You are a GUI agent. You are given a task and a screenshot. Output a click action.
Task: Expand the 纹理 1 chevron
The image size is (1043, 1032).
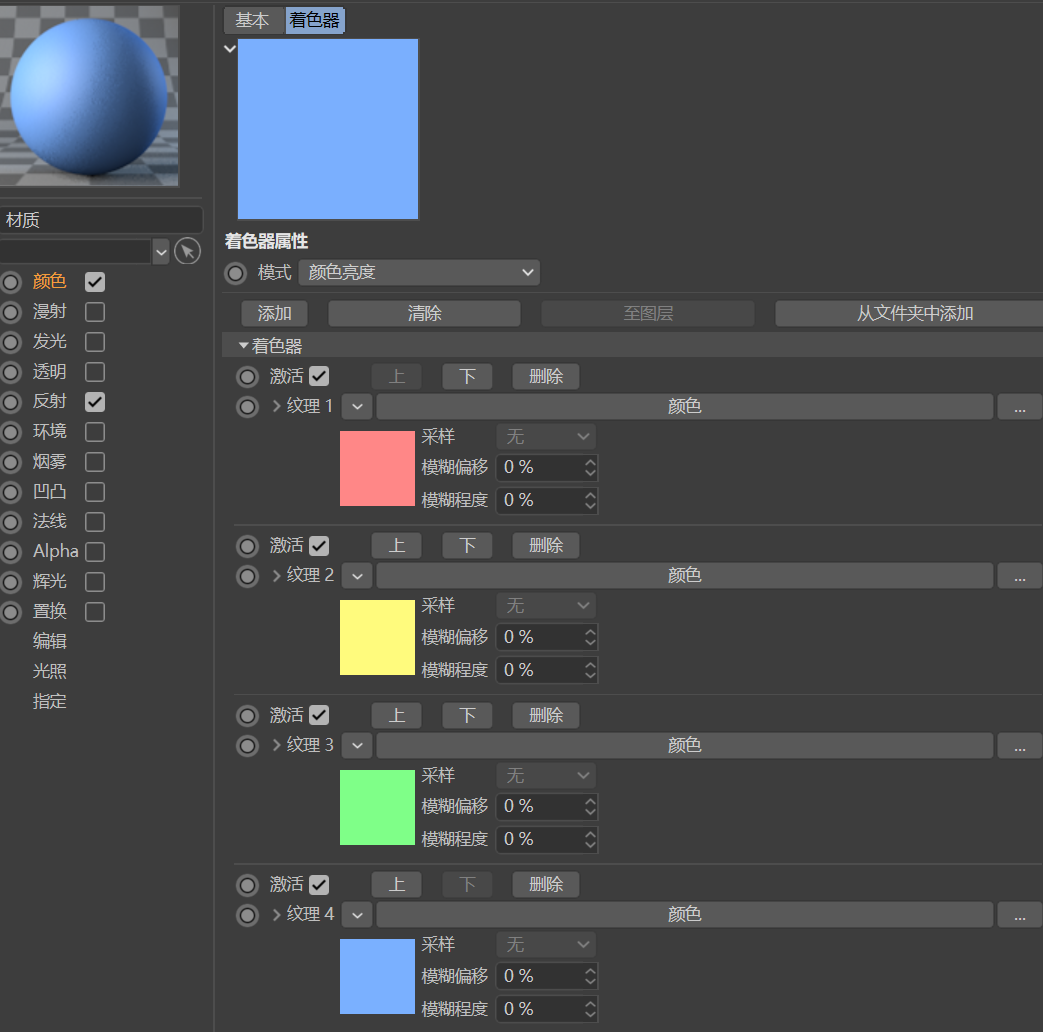277,406
